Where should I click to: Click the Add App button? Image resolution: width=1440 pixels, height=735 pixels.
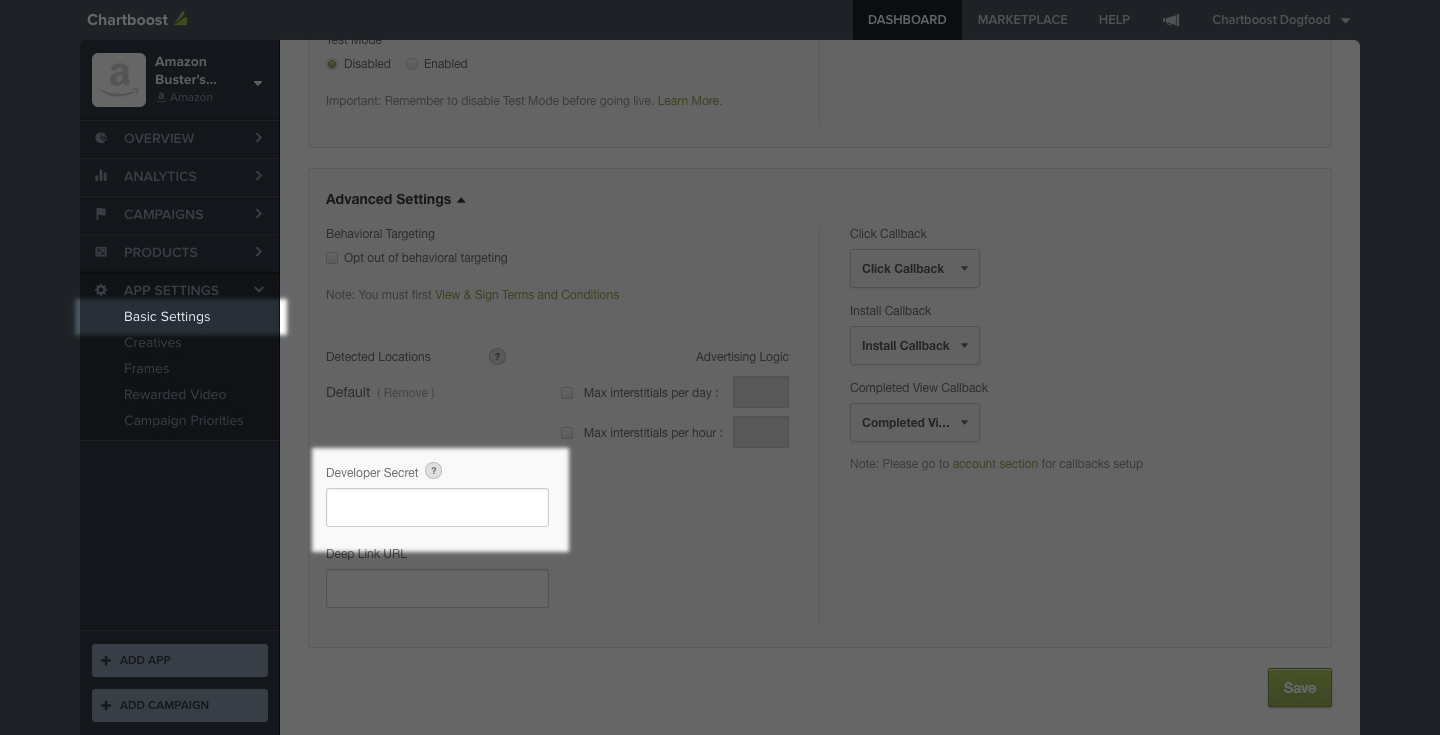pos(180,660)
